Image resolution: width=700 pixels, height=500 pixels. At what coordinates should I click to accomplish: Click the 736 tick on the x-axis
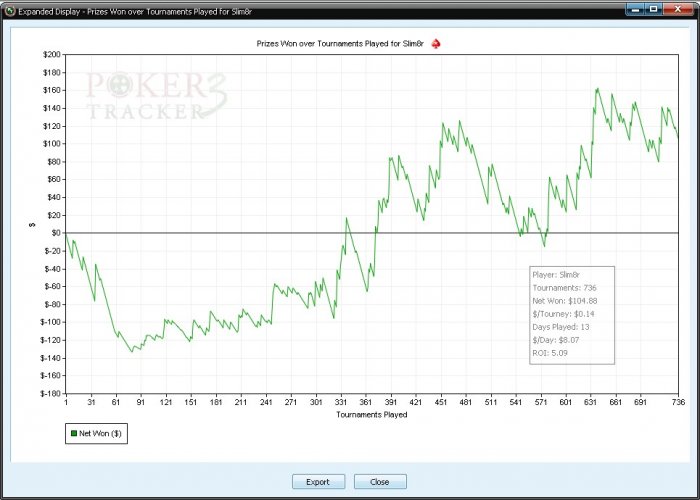pos(677,402)
